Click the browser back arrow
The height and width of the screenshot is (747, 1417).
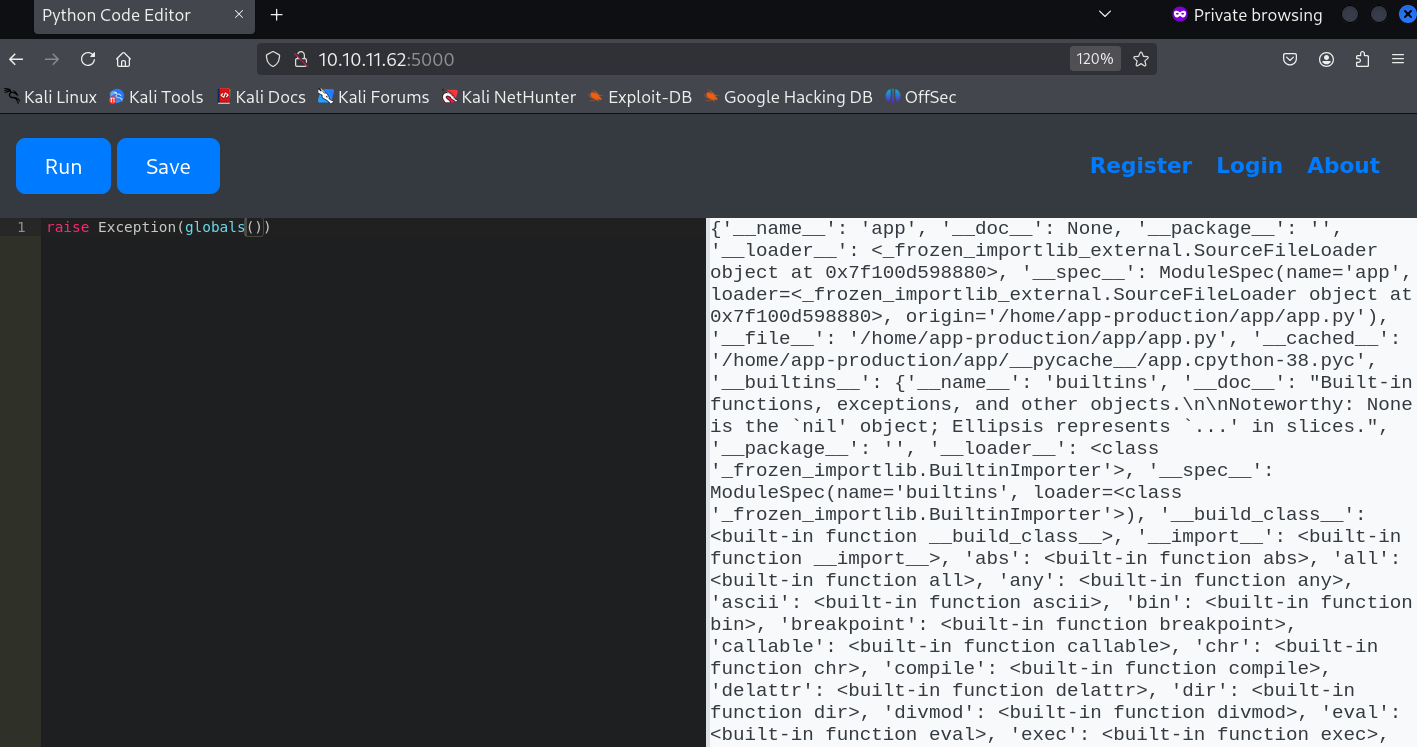point(16,59)
